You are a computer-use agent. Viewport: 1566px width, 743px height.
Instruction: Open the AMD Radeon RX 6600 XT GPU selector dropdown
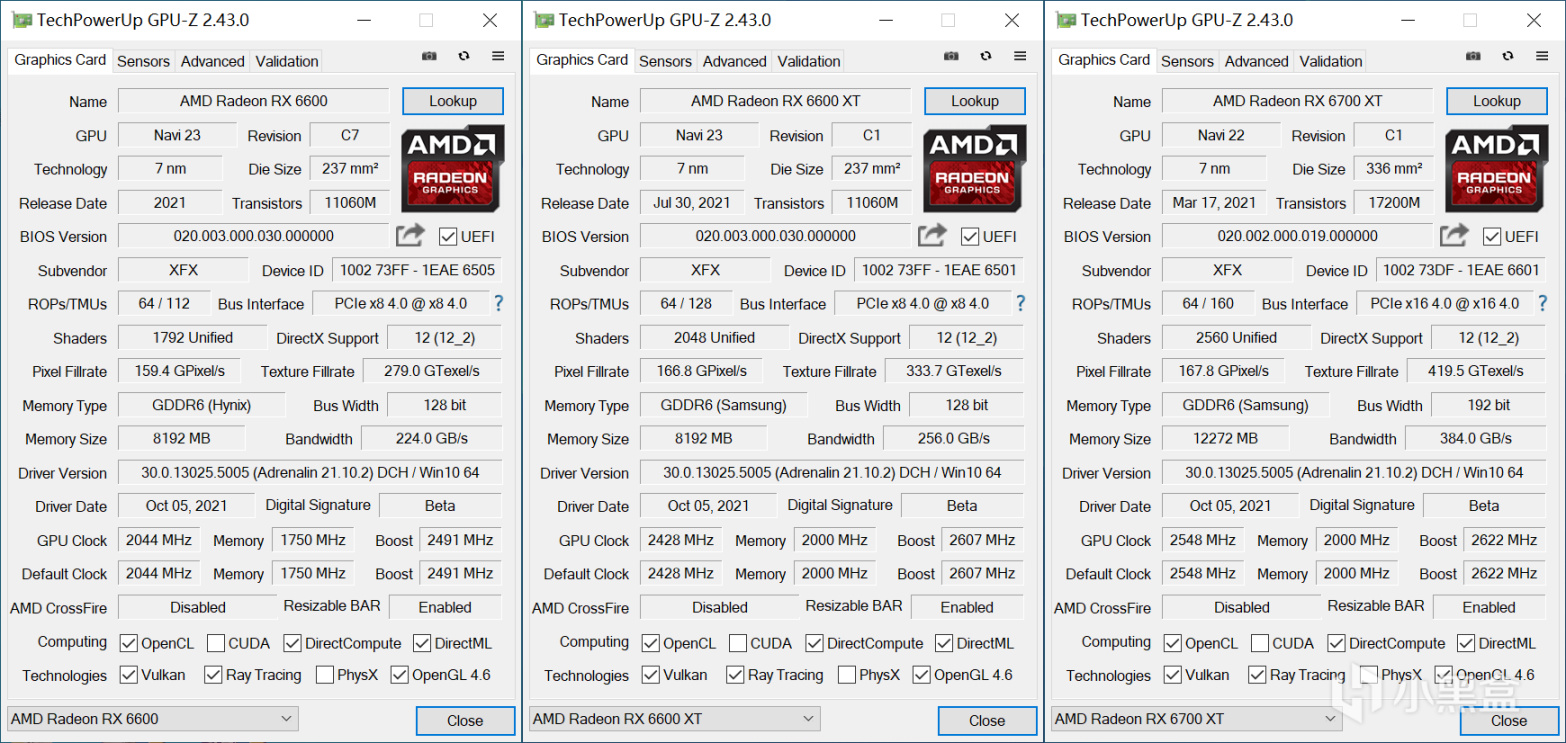tap(675, 719)
